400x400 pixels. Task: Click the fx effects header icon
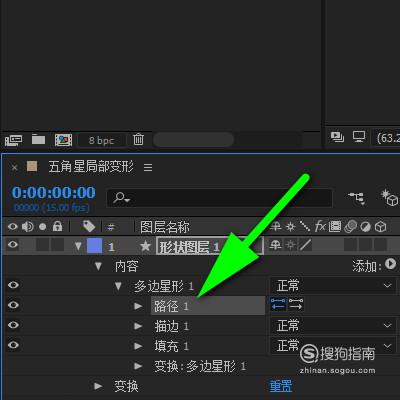click(320, 226)
